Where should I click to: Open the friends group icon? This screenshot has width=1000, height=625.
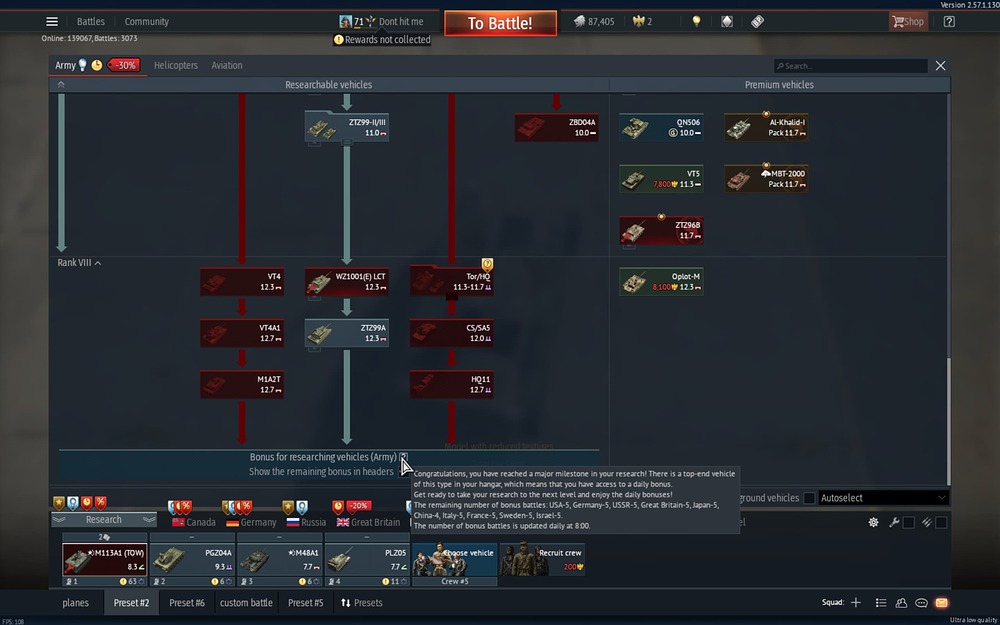[901, 603]
